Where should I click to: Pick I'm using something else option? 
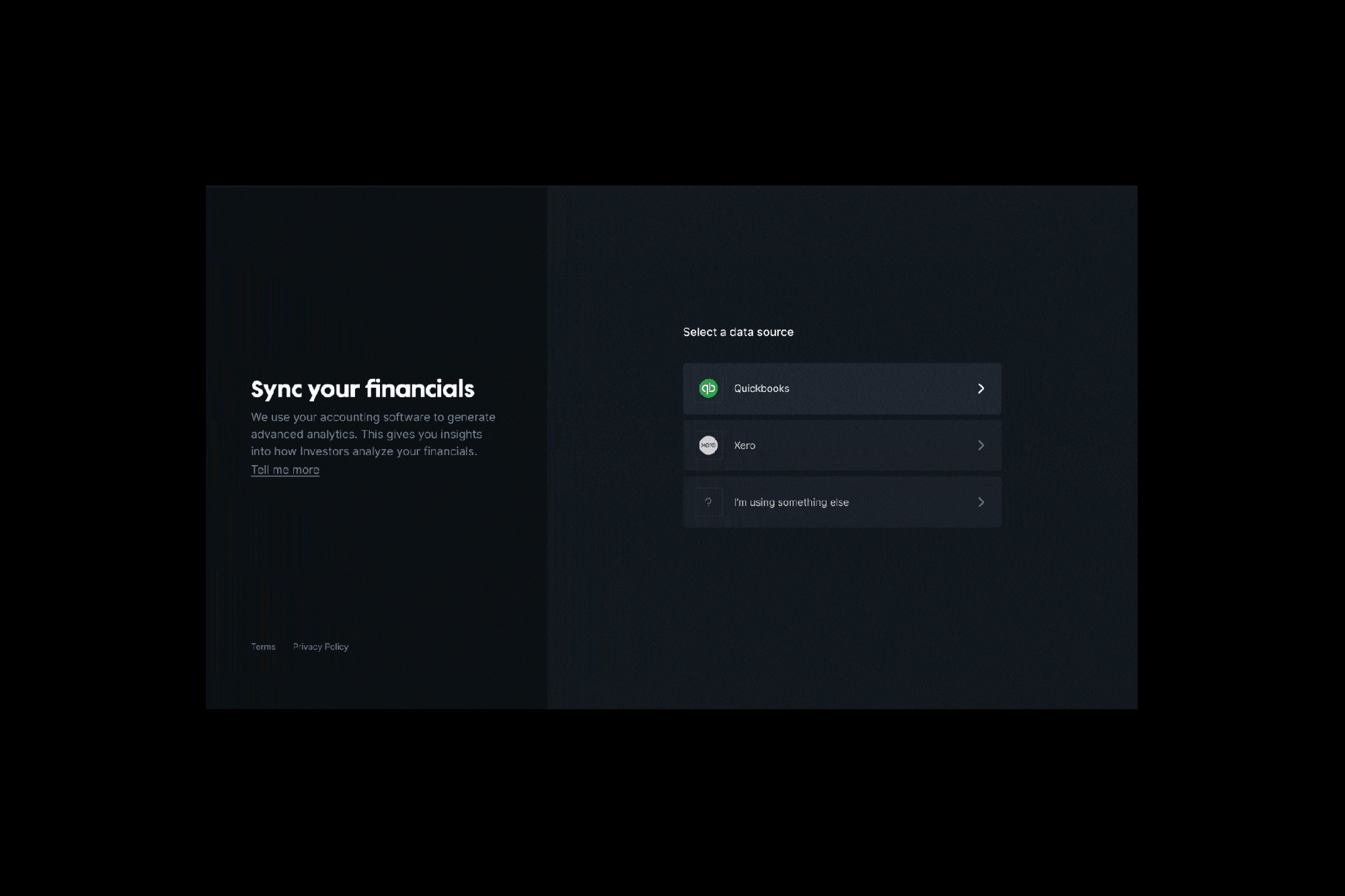pyautogui.click(x=842, y=502)
